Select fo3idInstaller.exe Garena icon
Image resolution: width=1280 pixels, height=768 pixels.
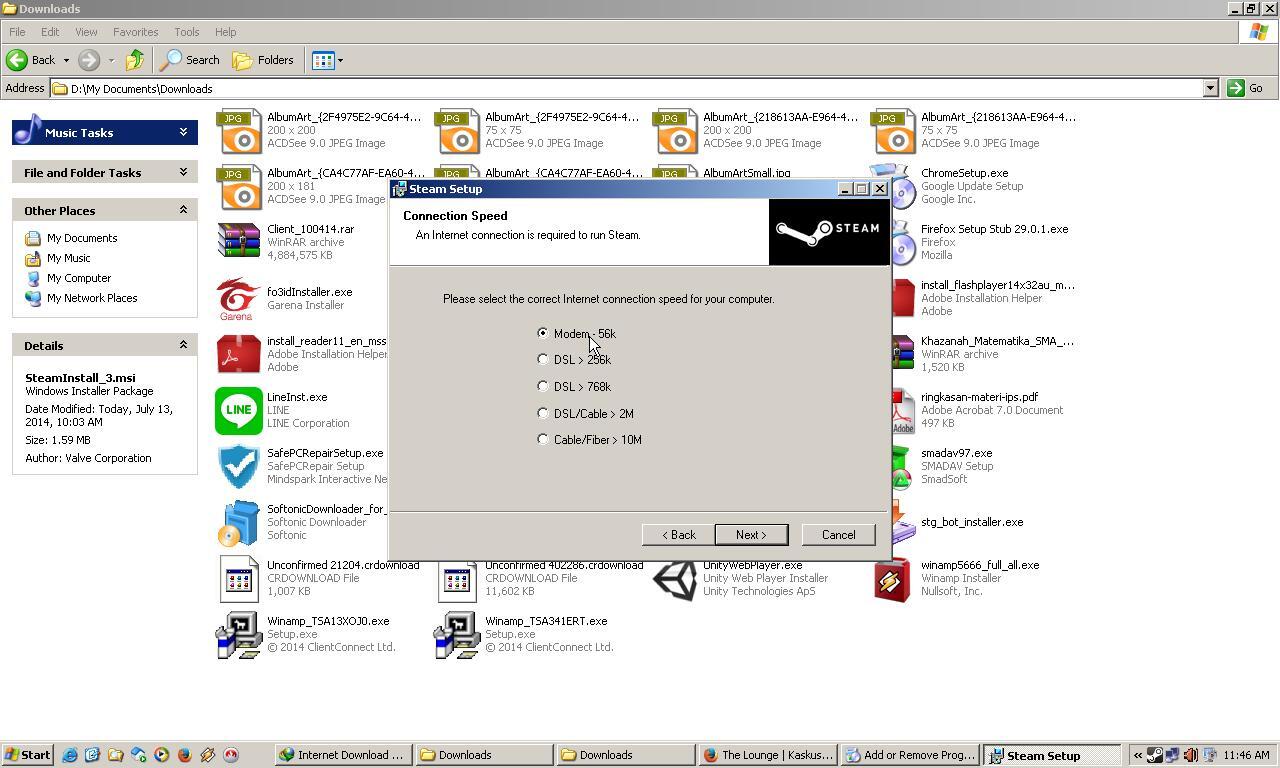click(239, 298)
